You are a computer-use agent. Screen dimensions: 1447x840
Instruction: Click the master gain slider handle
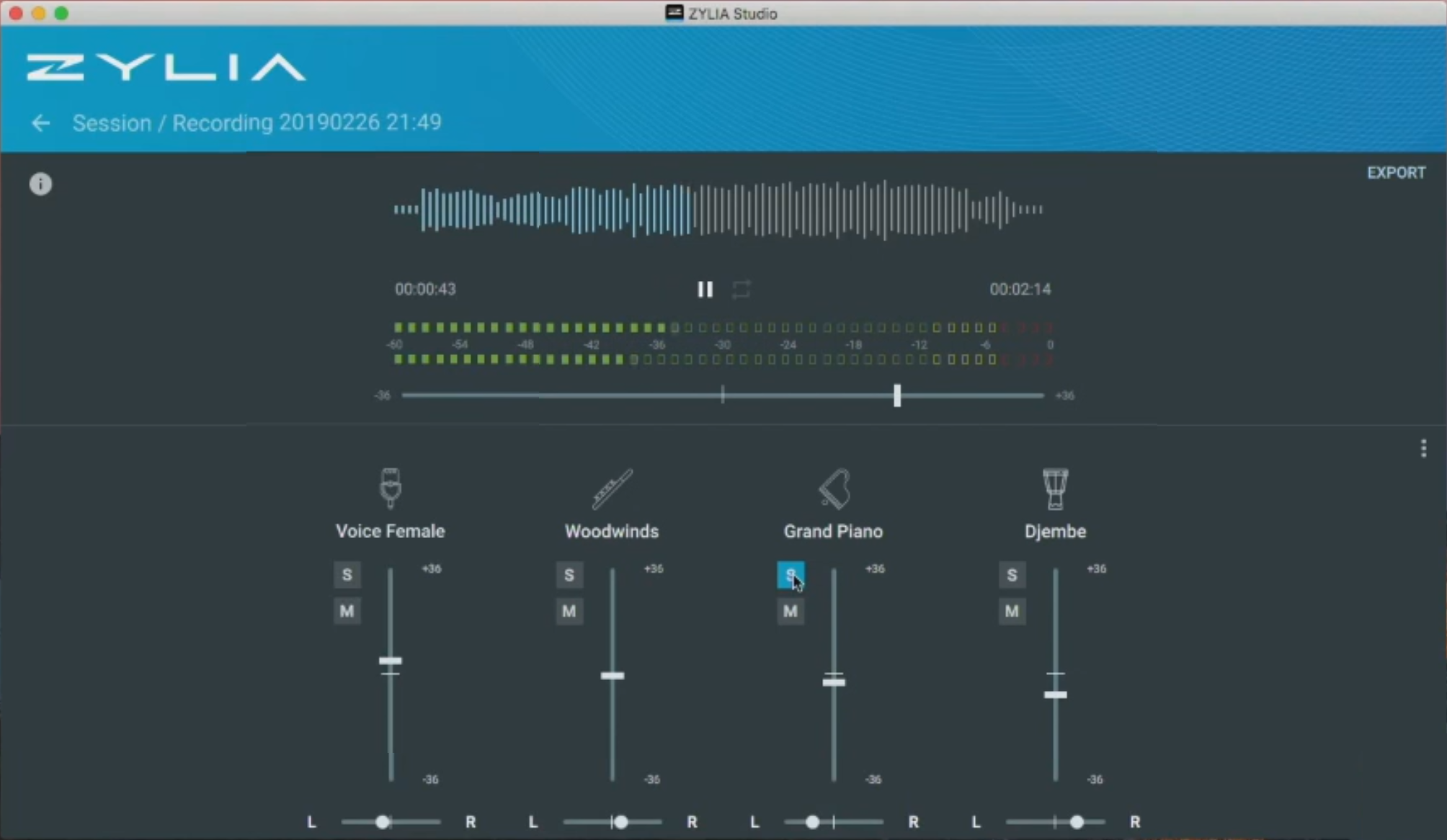pos(897,396)
